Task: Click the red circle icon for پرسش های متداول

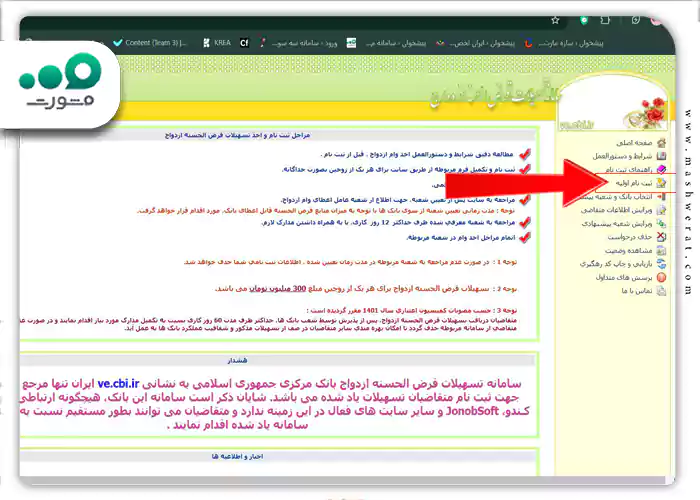Action: (662, 277)
